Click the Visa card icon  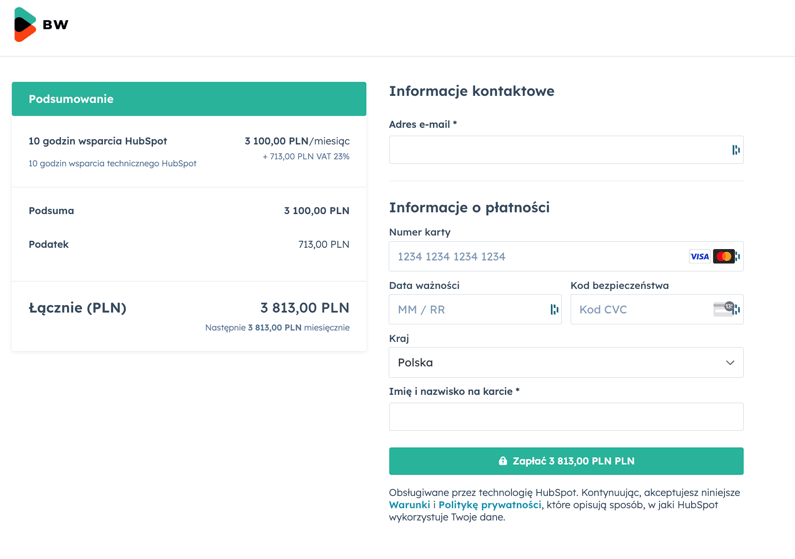click(x=699, y=256)
